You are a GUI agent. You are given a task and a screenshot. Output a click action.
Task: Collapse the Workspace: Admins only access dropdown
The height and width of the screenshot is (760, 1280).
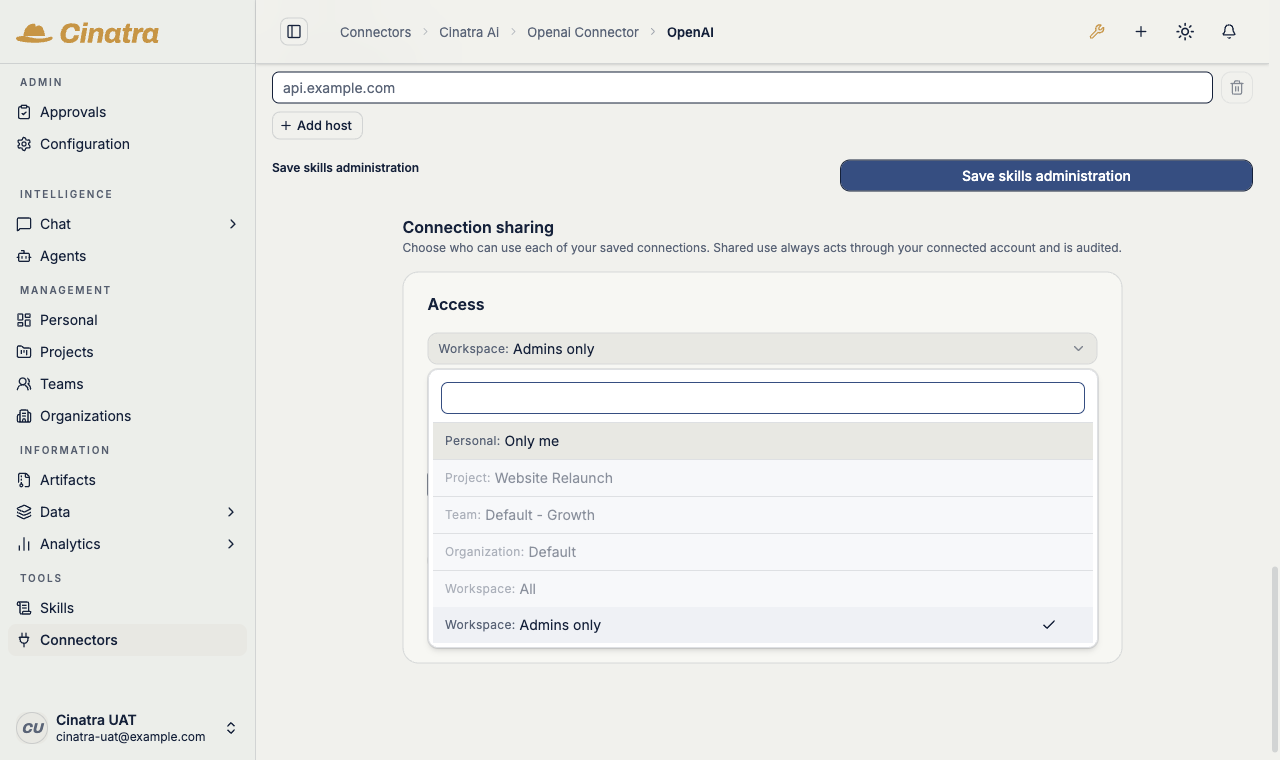tap(762, 349)
